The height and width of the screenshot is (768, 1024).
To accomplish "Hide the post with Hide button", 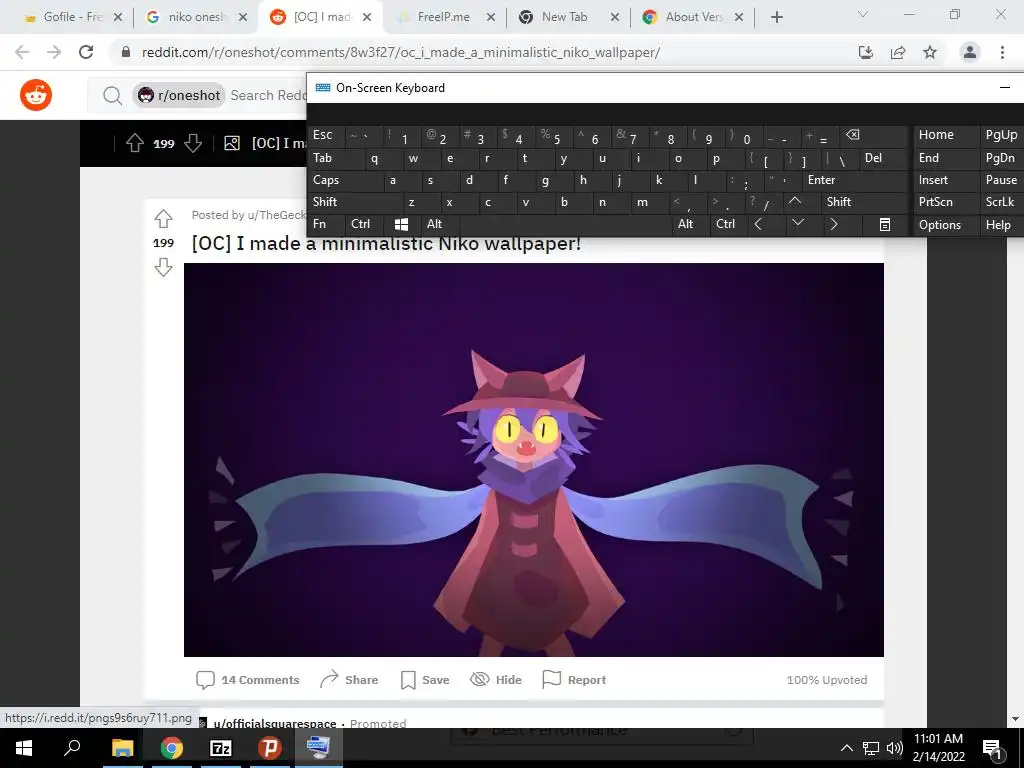I will coord(496,680).
